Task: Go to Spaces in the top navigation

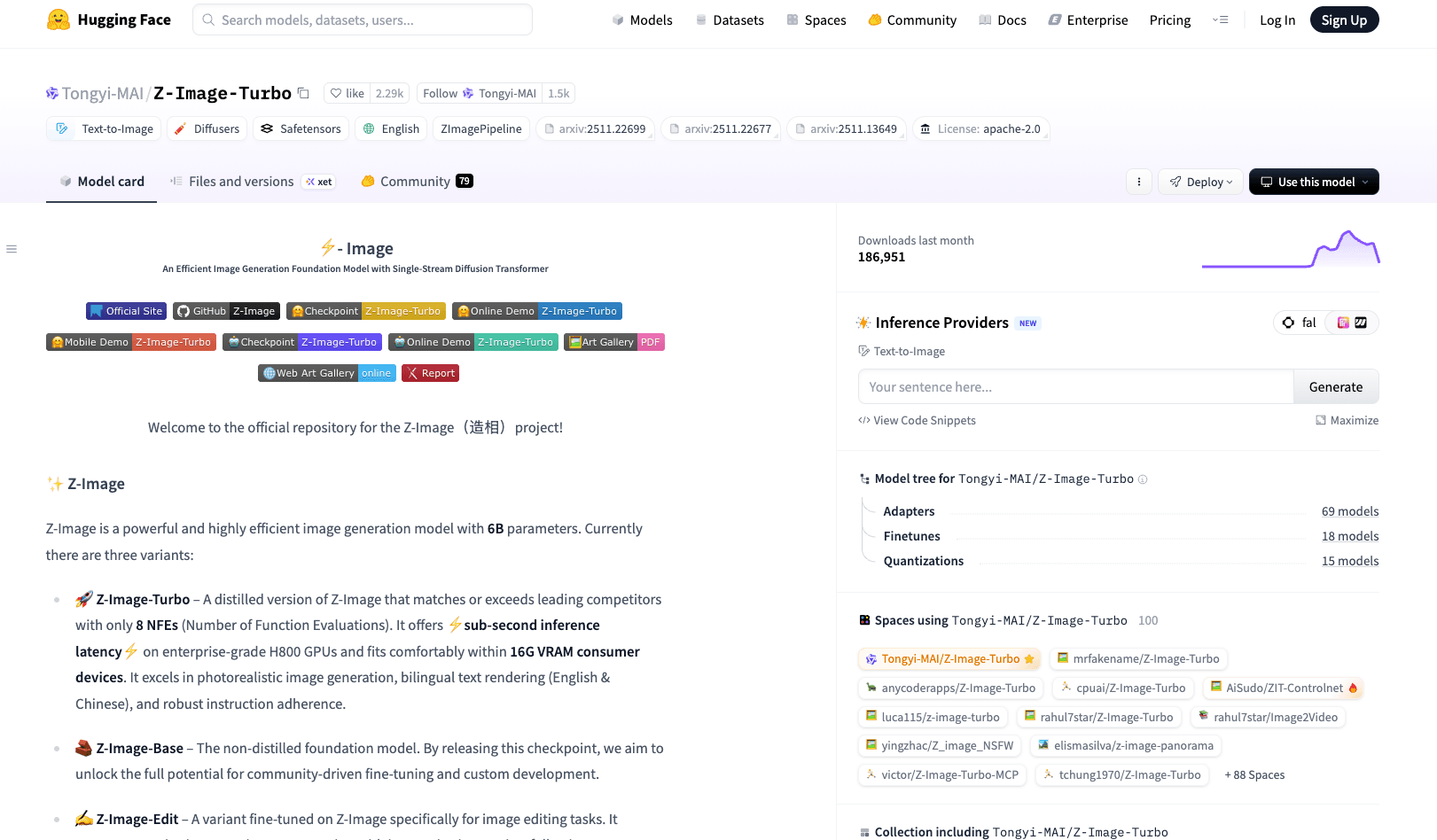Action: click(816, 19)
